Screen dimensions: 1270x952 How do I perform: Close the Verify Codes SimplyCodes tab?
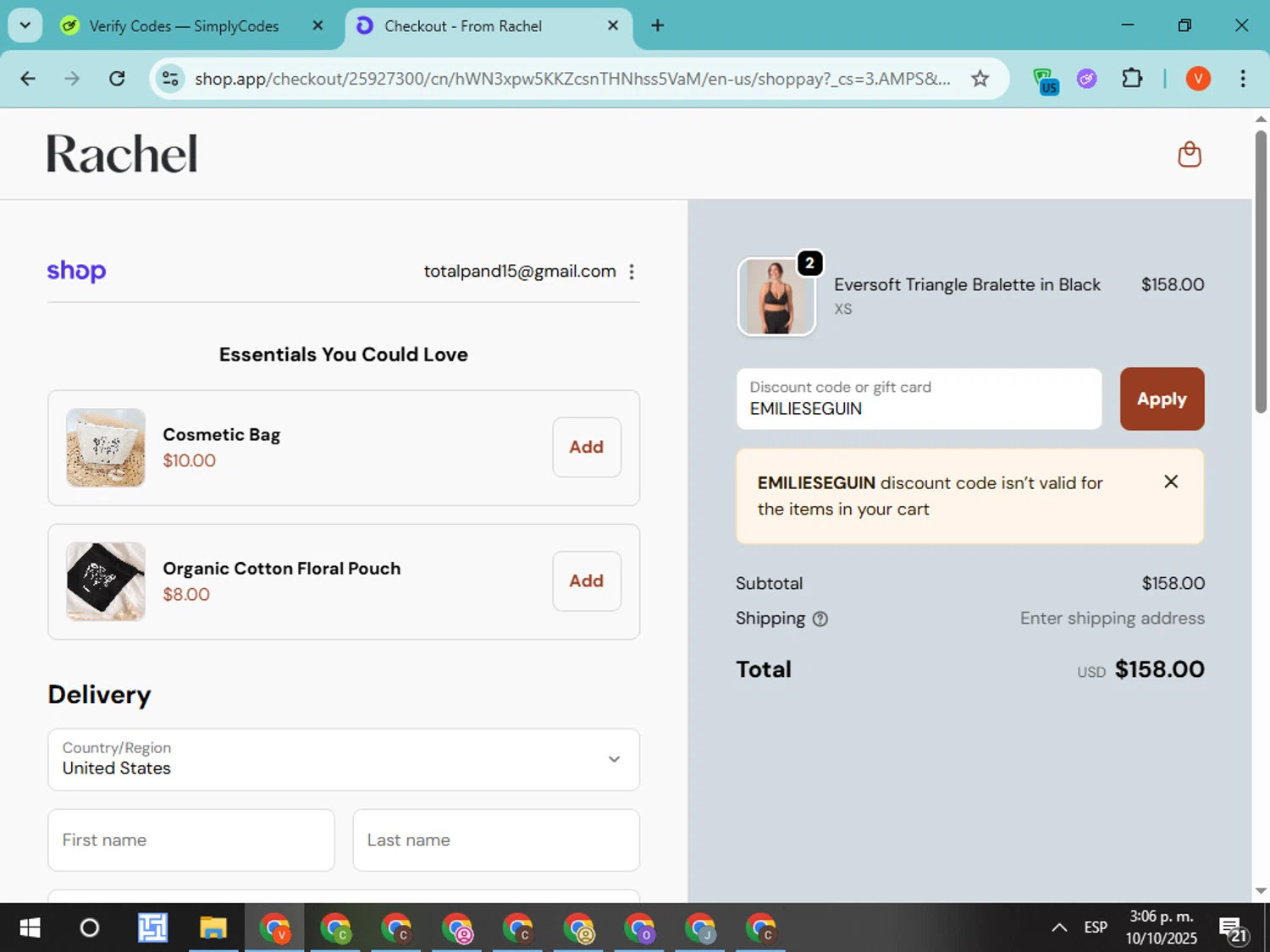[x=317, y=25]
